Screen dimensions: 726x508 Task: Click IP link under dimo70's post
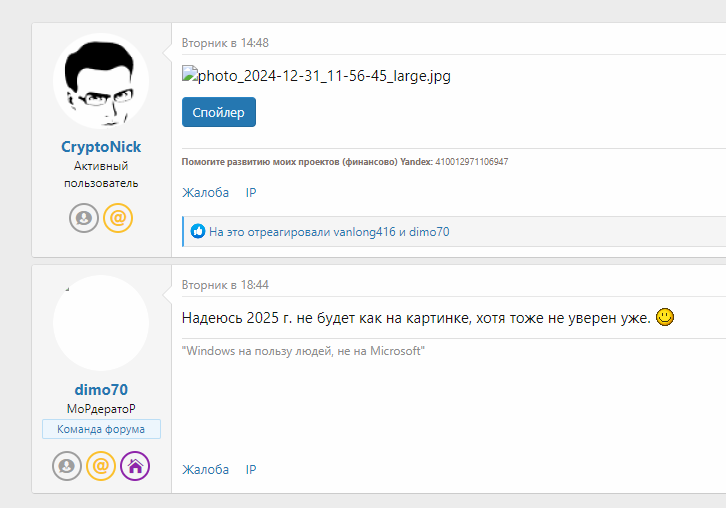coord(251,469)
